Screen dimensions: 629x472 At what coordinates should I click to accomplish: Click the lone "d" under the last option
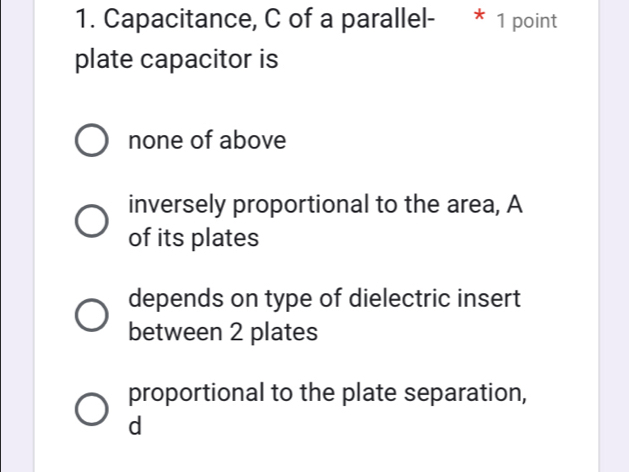[136, 427]
